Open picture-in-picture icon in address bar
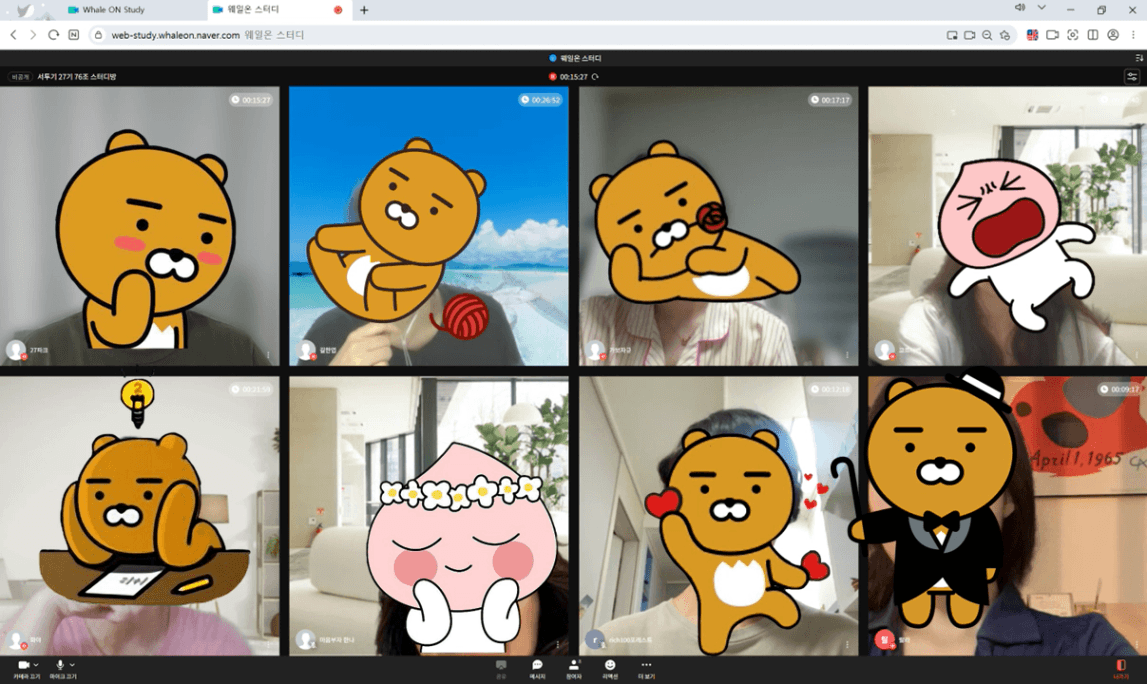 (952, 34)
